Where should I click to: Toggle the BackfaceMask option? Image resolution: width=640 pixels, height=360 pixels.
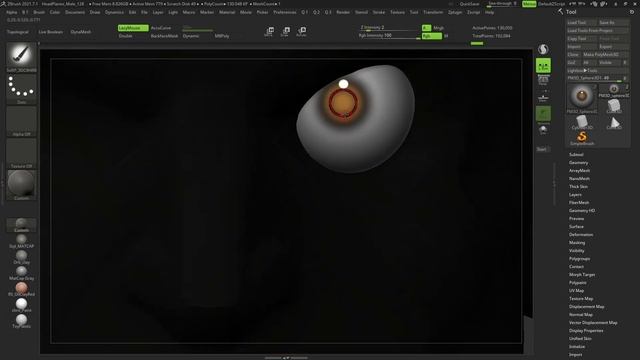164,36
